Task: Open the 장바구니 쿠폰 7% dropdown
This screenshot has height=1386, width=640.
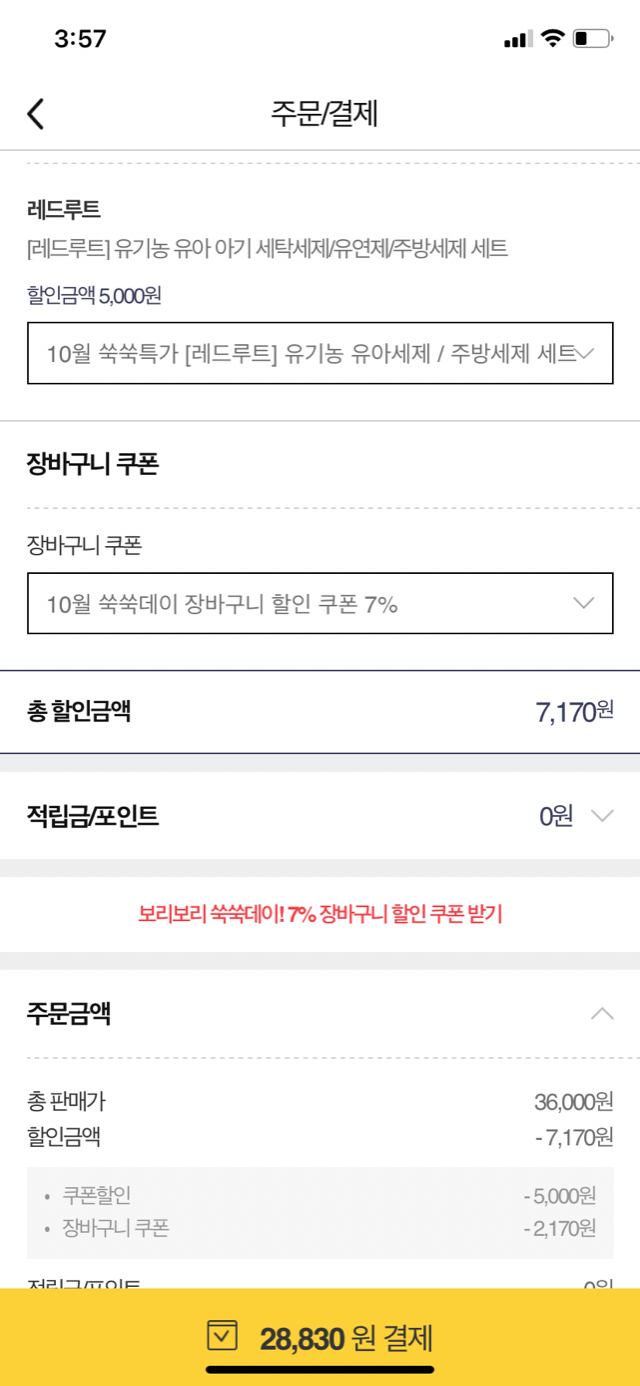Action: click(320, 603)
